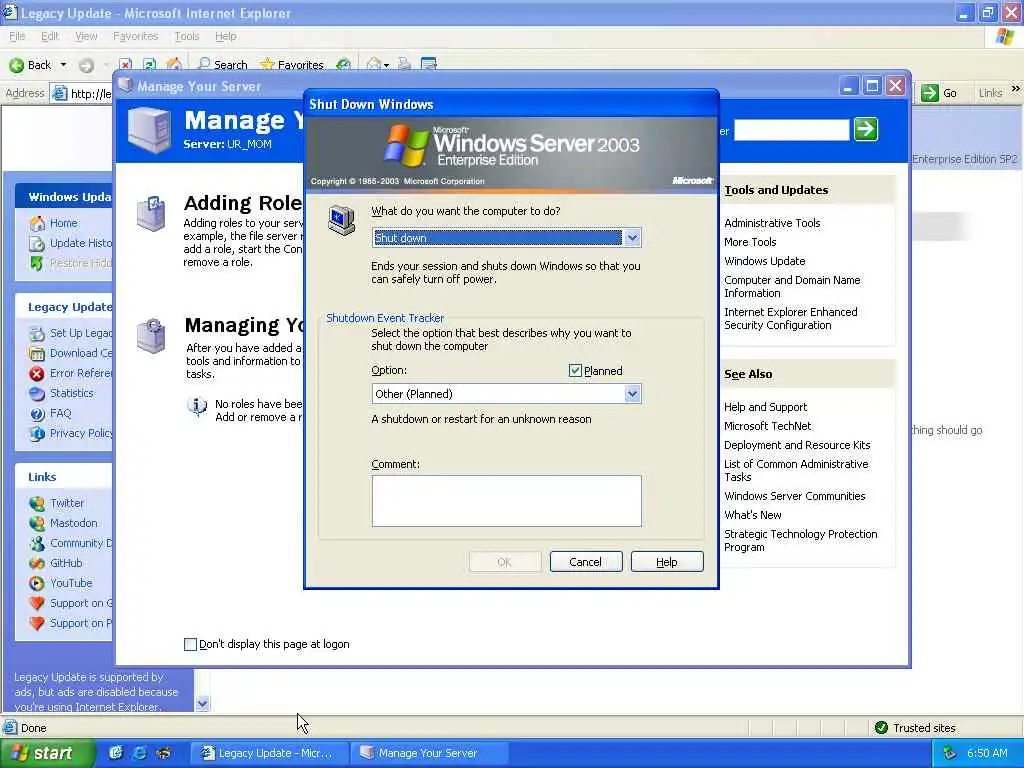Screen dimensions: 1024x768
Task: Open the Other (Planned) option dropdown
Action: 632,394
